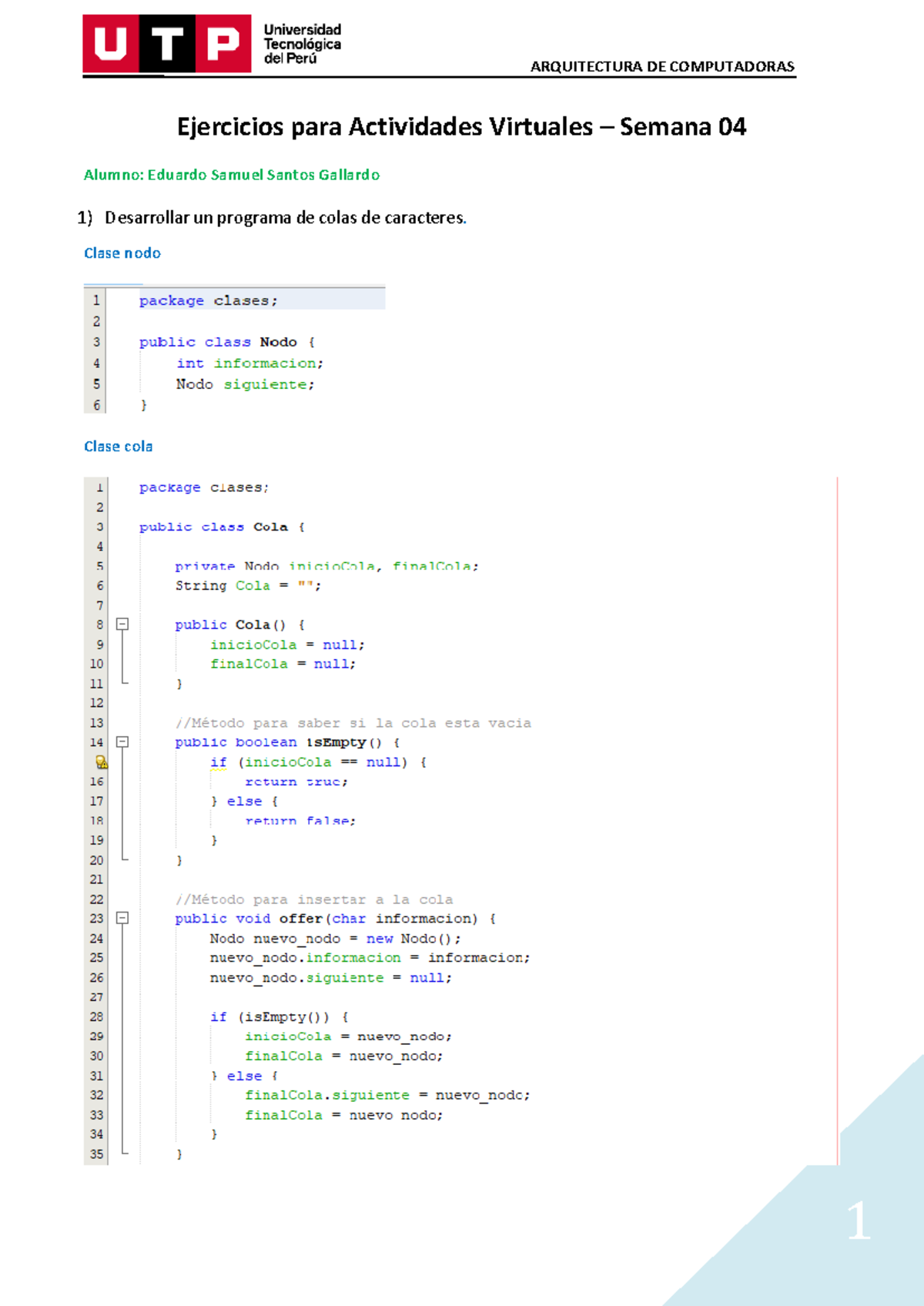The width and height of the screenshot is (924, 1306).
Task: Click "Universidad Tecnológica del Perú" text beside the logo
Action: 302,44
